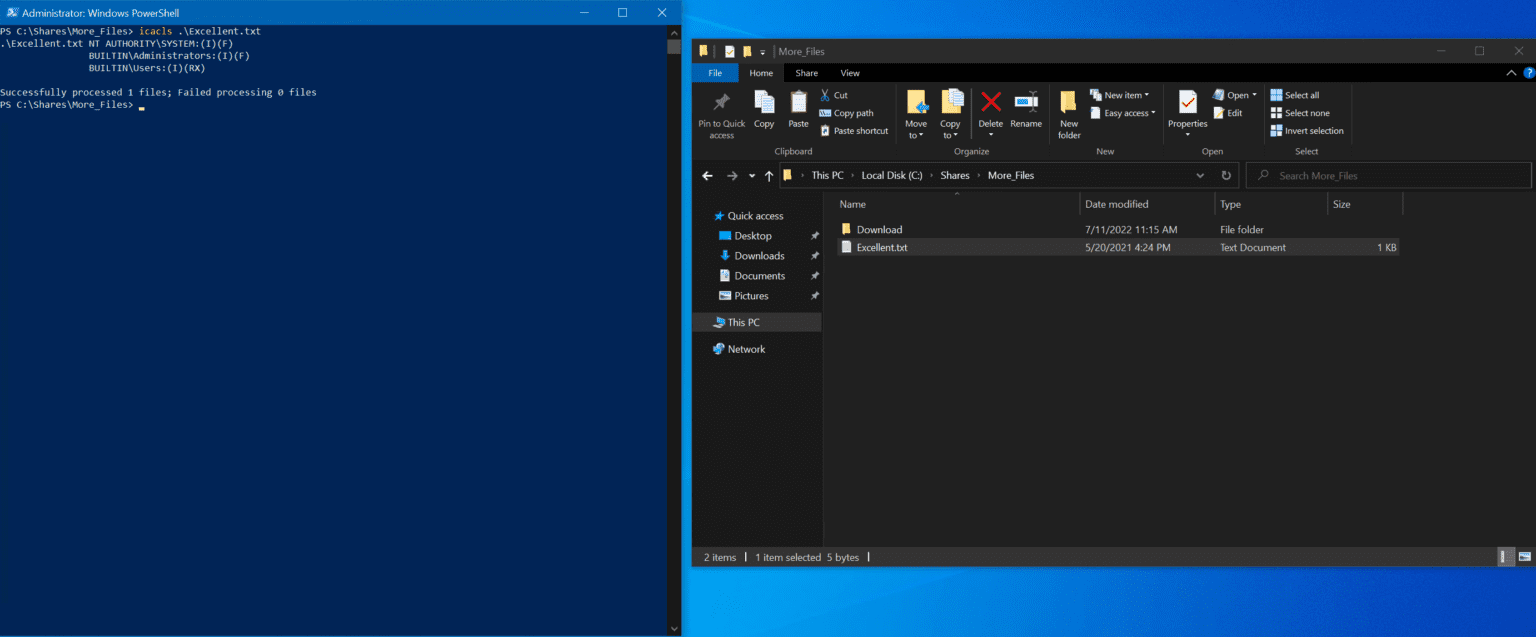Switch to large icons view layout
The image size is (1536, 637).
1524,557
